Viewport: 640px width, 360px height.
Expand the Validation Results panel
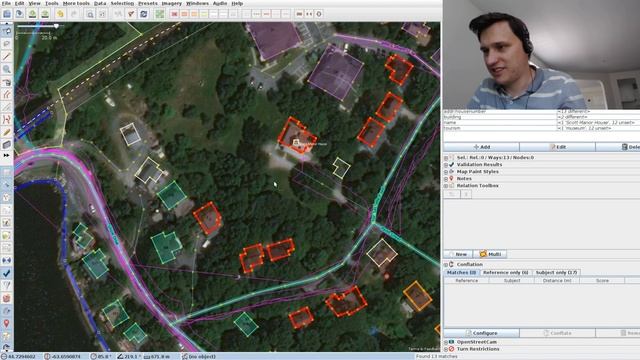pyautogui.click(x=446, y=164)
